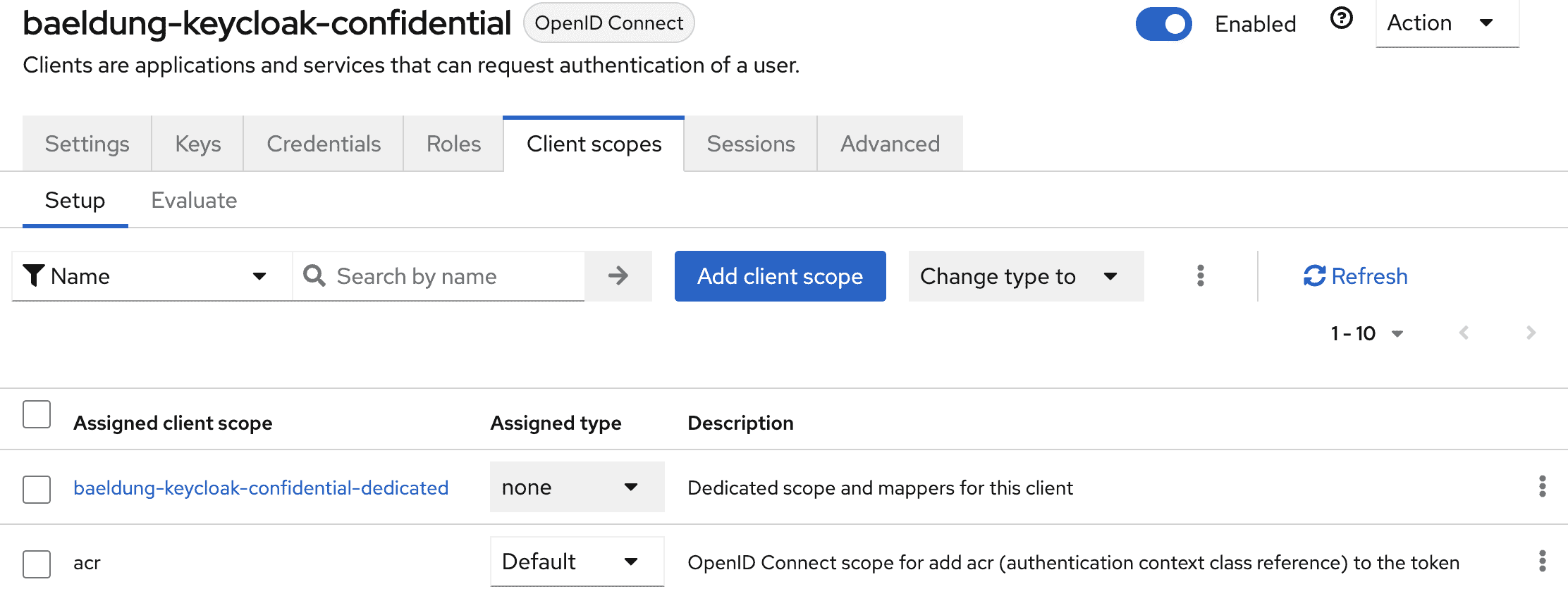Expand the Change type to dropdown

click(1025, 276)
